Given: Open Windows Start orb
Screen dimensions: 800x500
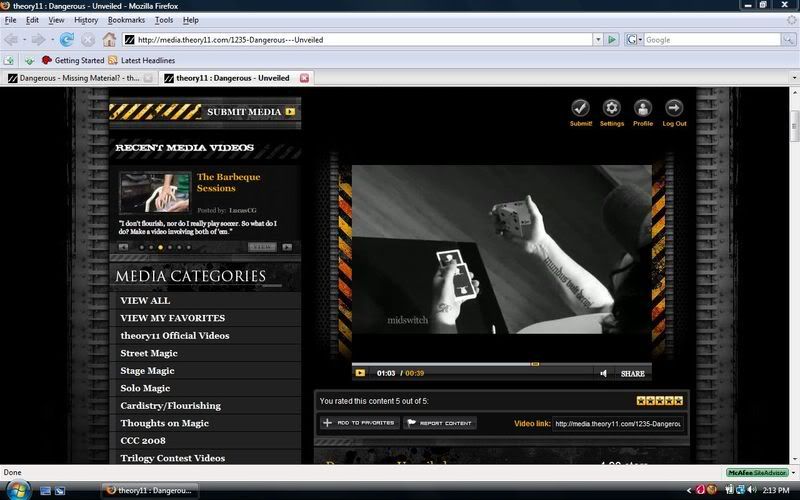Looking at the screenshot, I should pos(18,490).
